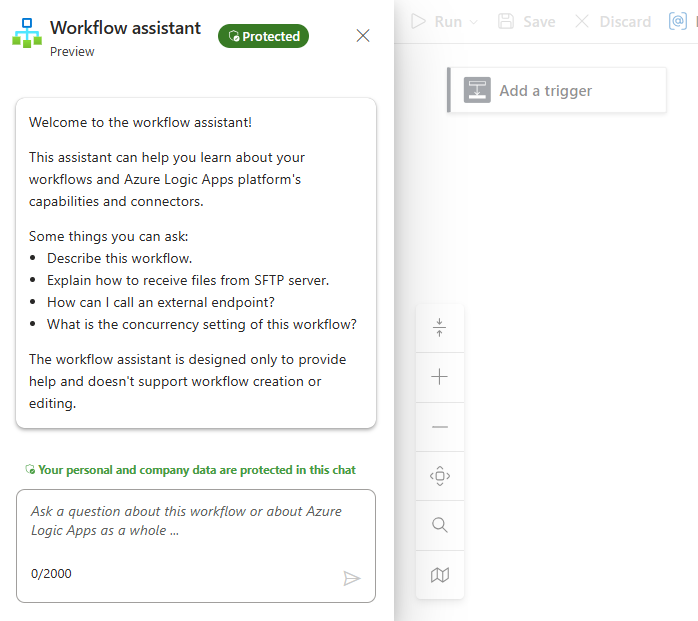Zoom out with the minus icon
The height and width of the screenshot is (621, 698).
click(x=439, y=426)
